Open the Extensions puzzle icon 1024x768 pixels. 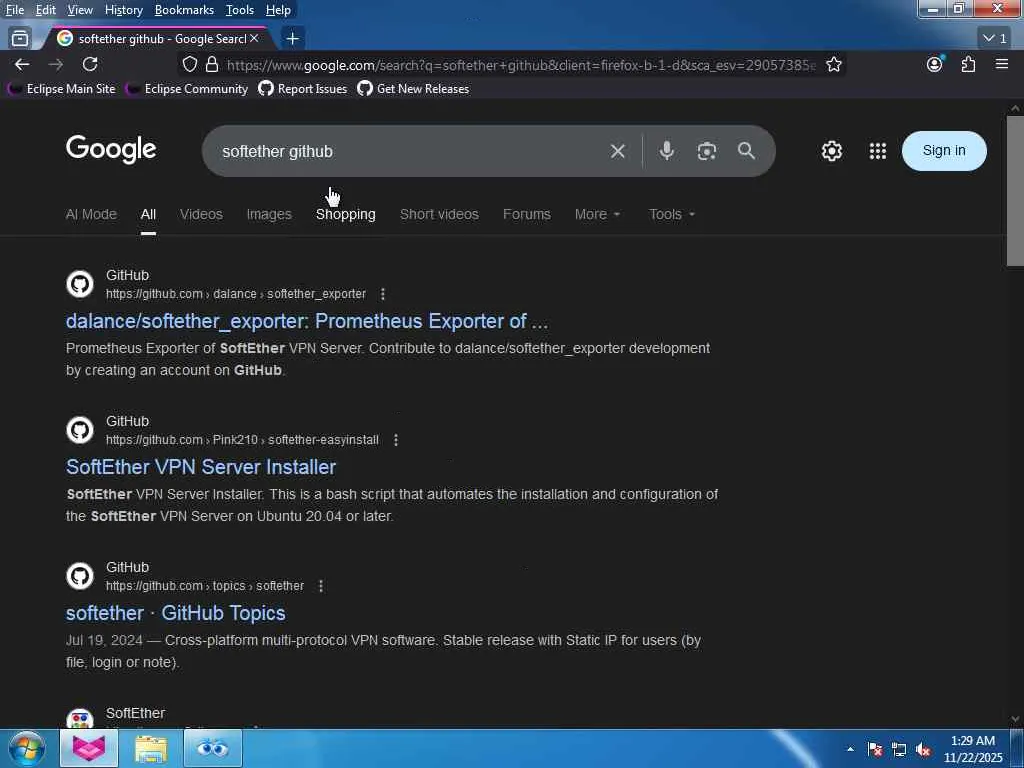tap(968, 64)
